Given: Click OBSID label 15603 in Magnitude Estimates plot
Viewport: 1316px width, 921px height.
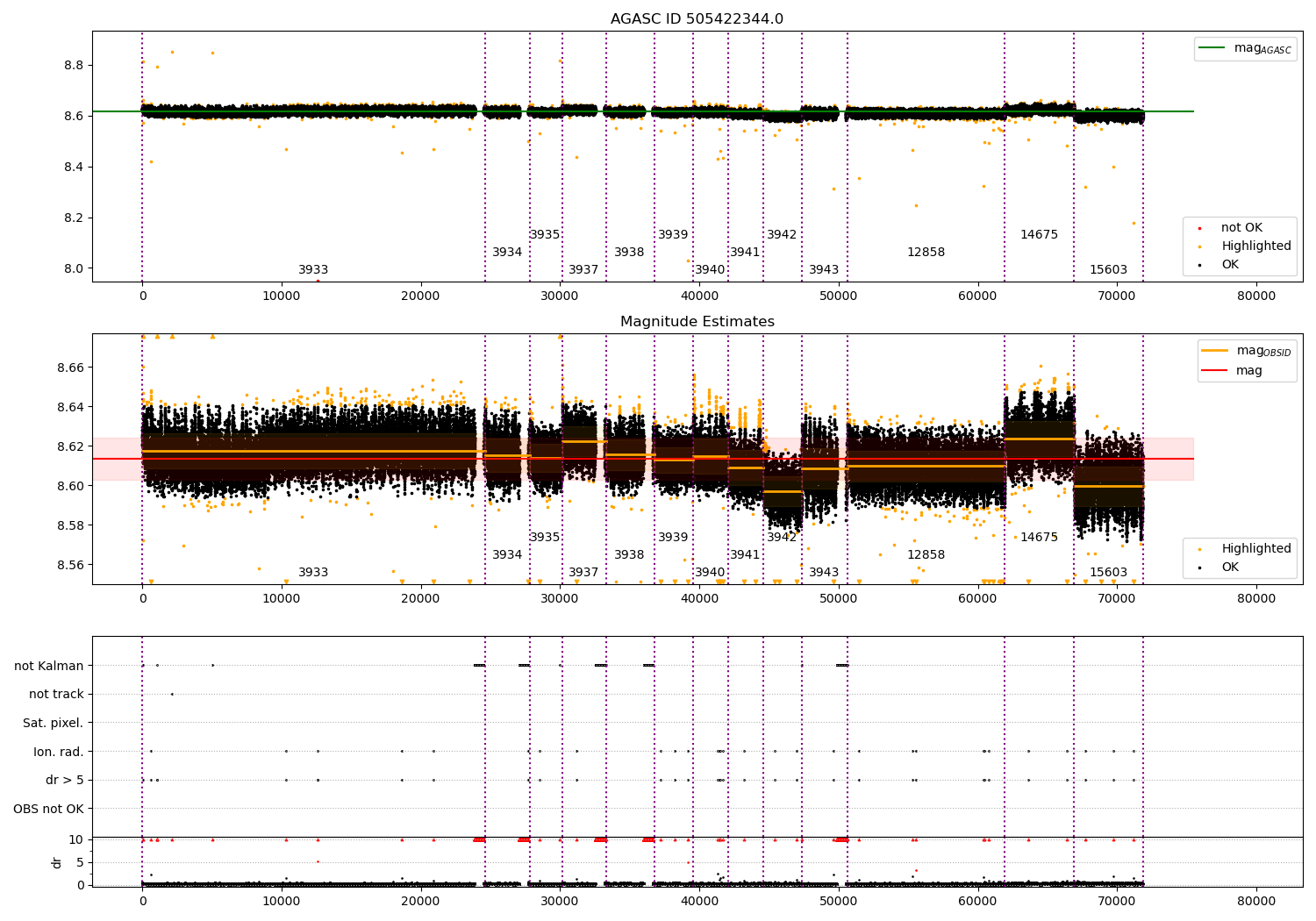Looking at the screenshot, I should coord(1109,573).
